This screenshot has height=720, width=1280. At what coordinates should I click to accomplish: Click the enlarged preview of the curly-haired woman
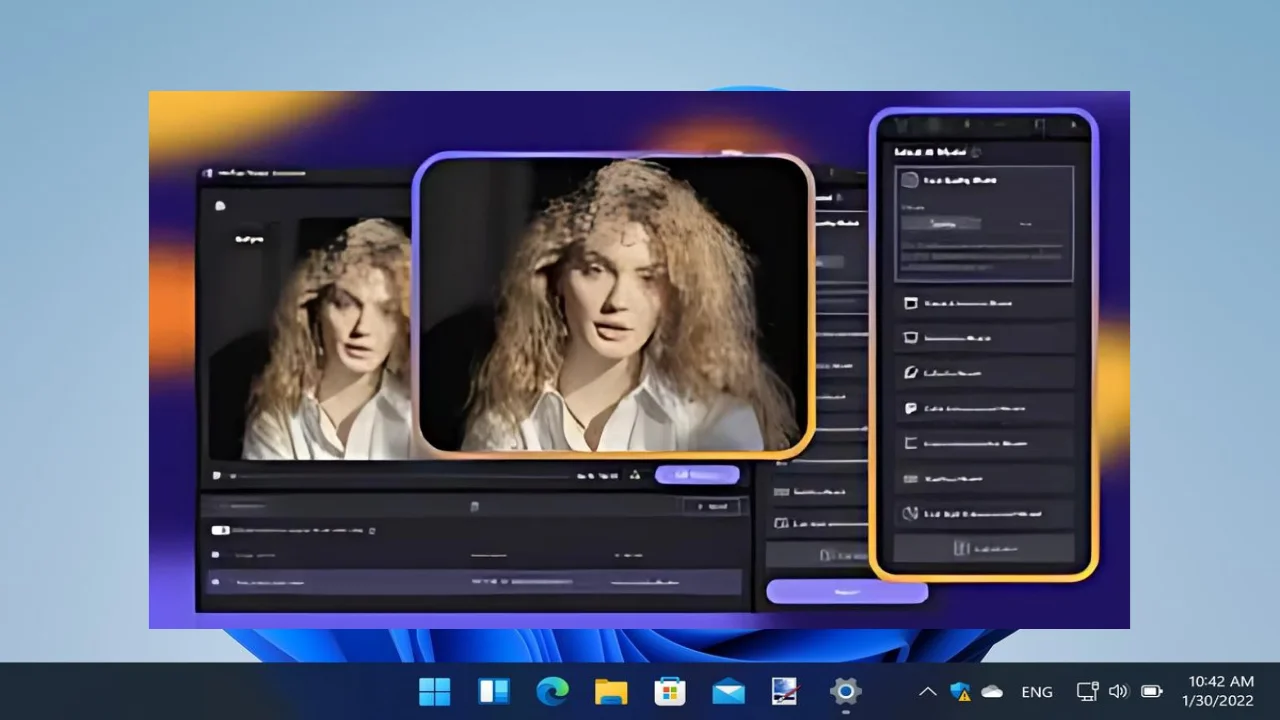pos(613,304)
